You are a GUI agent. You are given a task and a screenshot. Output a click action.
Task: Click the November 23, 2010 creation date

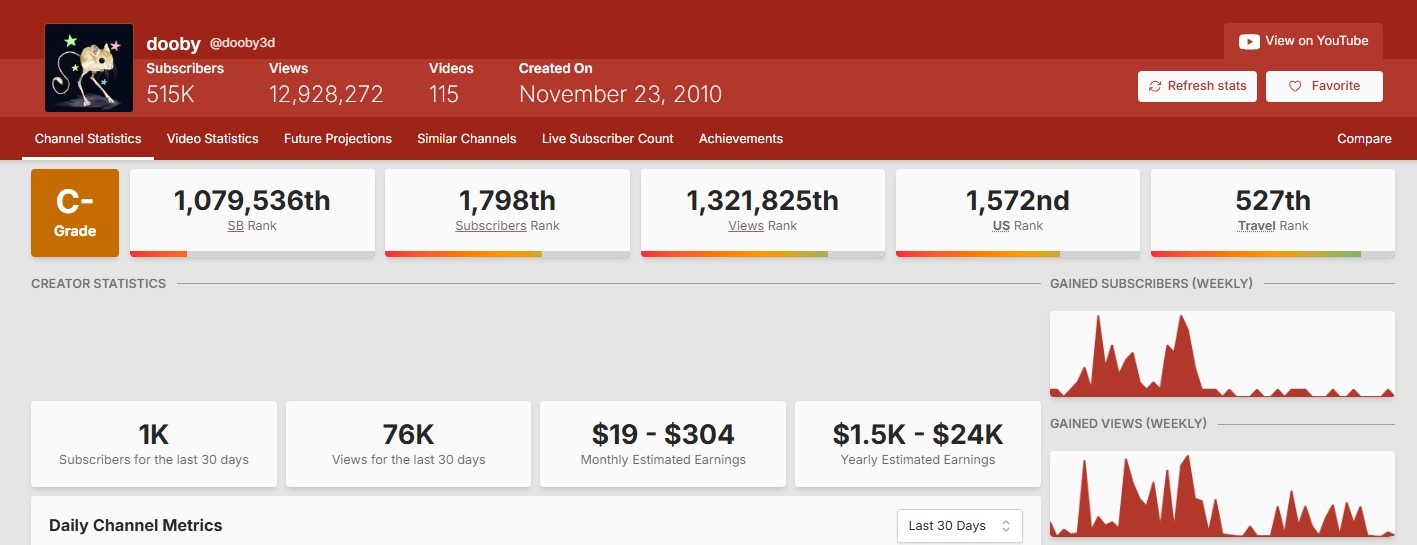[620, 94]
